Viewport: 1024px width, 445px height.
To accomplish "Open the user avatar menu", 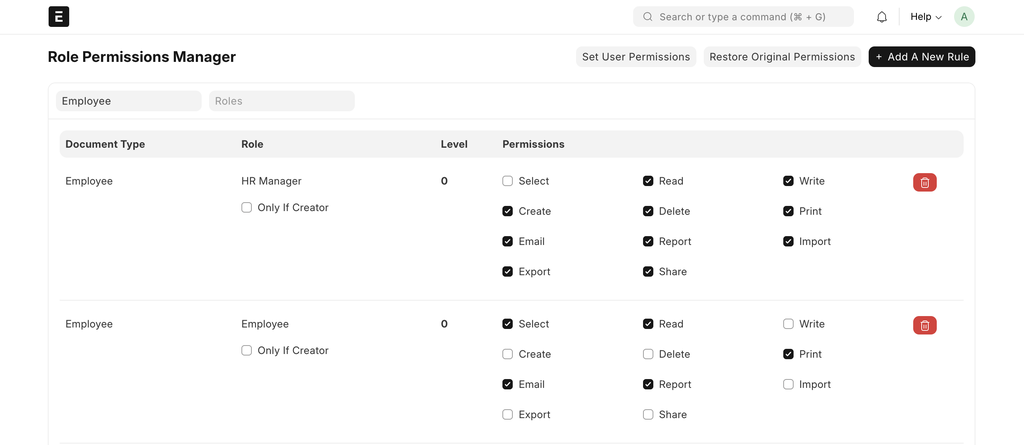I will pos(963,17).
